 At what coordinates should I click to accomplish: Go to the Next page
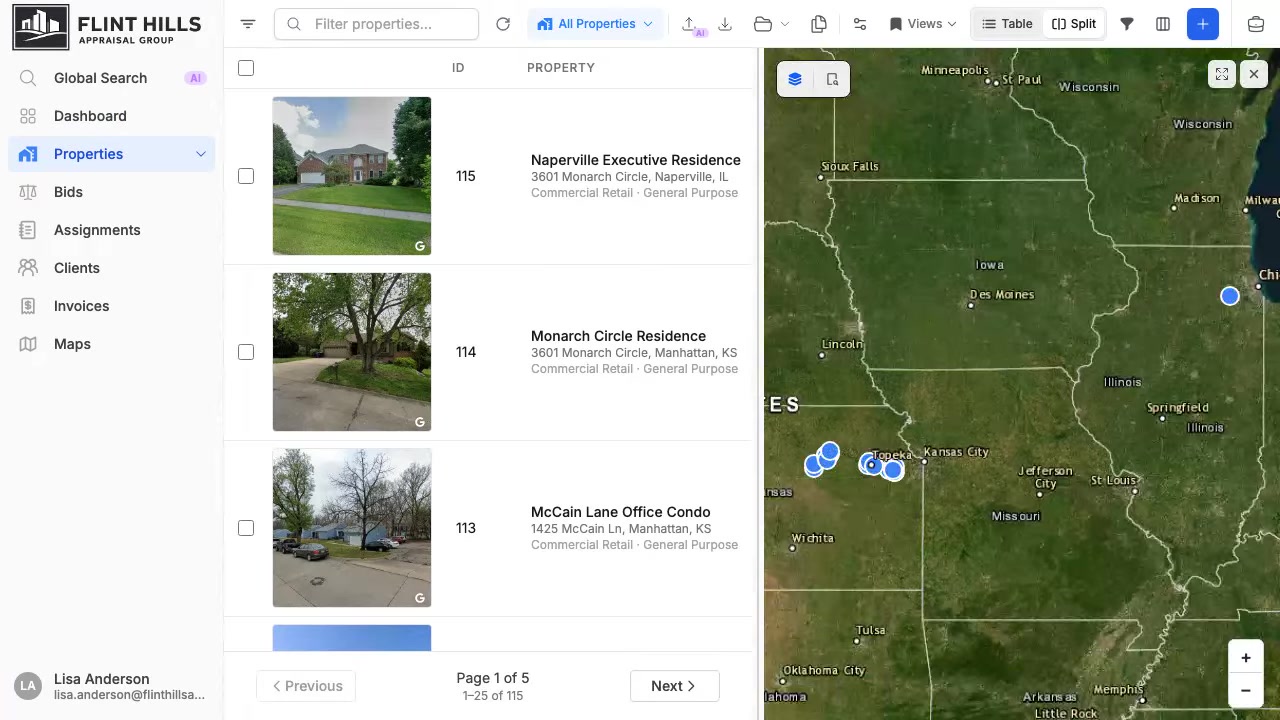(x=674, y=686)
